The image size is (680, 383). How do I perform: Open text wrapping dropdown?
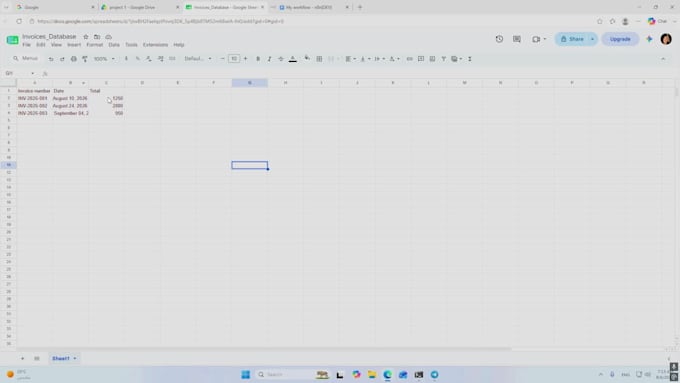point(379,59)
